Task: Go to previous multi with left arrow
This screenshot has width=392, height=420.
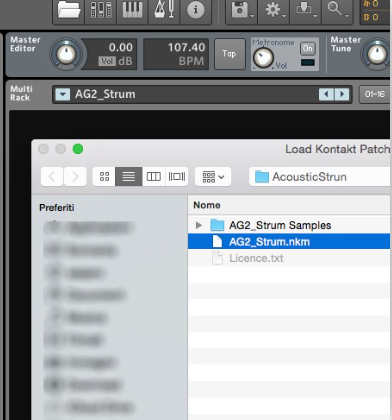Action: point(326,95)
